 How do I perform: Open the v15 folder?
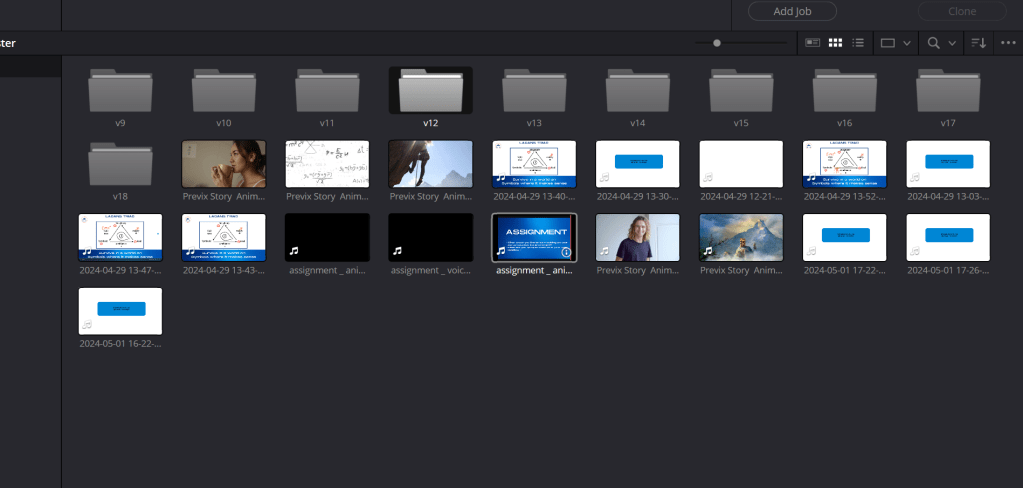click(x=741, y=91)
